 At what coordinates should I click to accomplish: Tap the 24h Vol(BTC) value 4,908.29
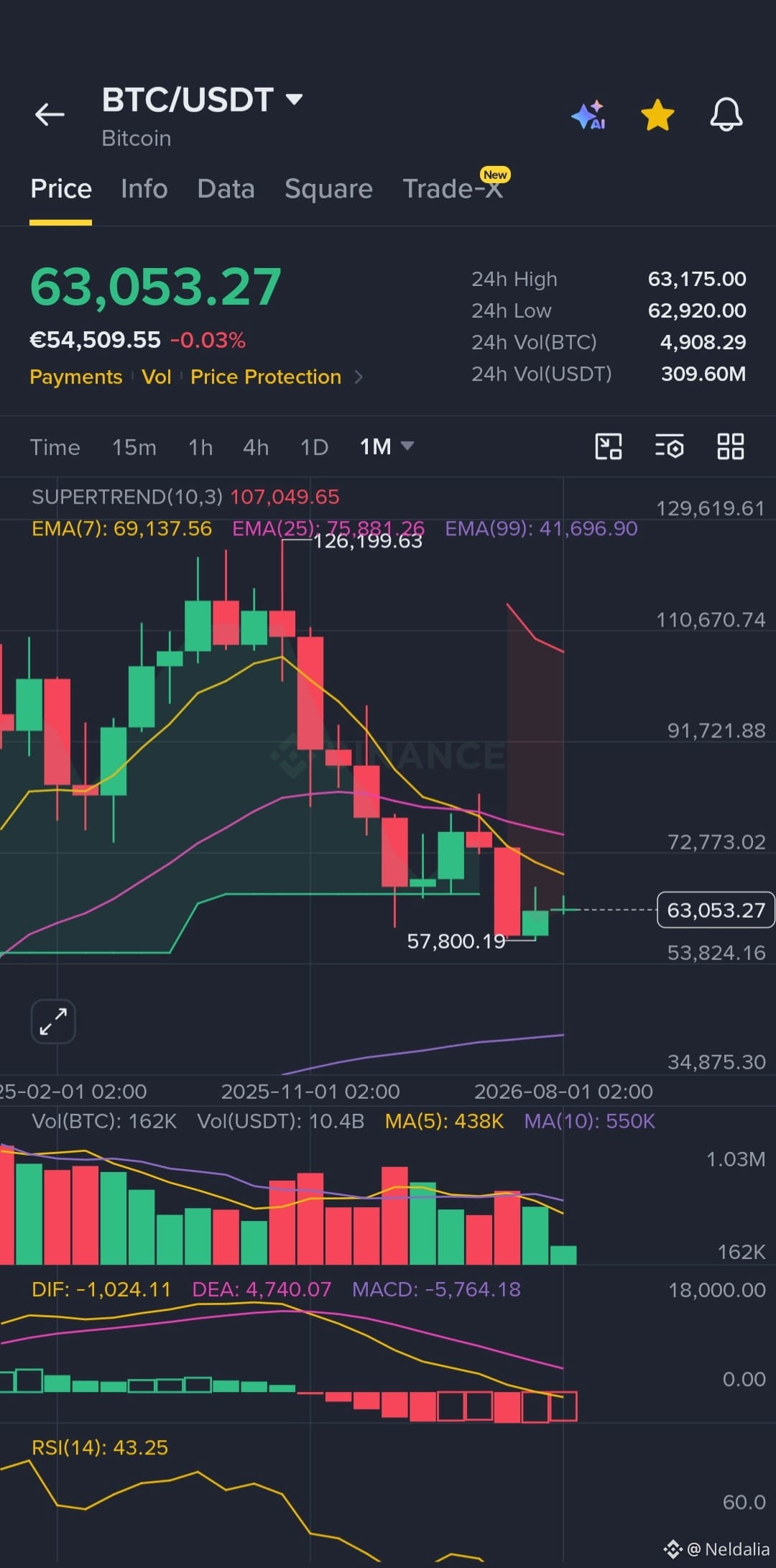703,342
